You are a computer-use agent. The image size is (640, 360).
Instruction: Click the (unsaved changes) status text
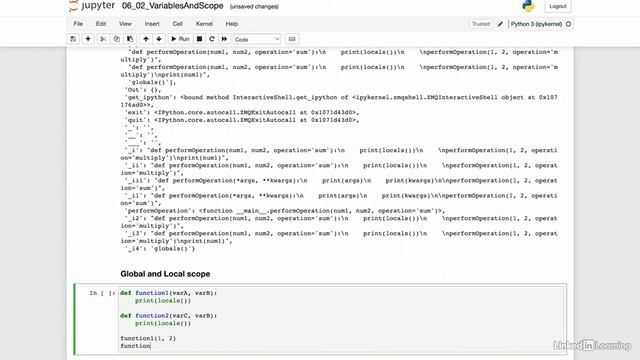click(254, 7)
